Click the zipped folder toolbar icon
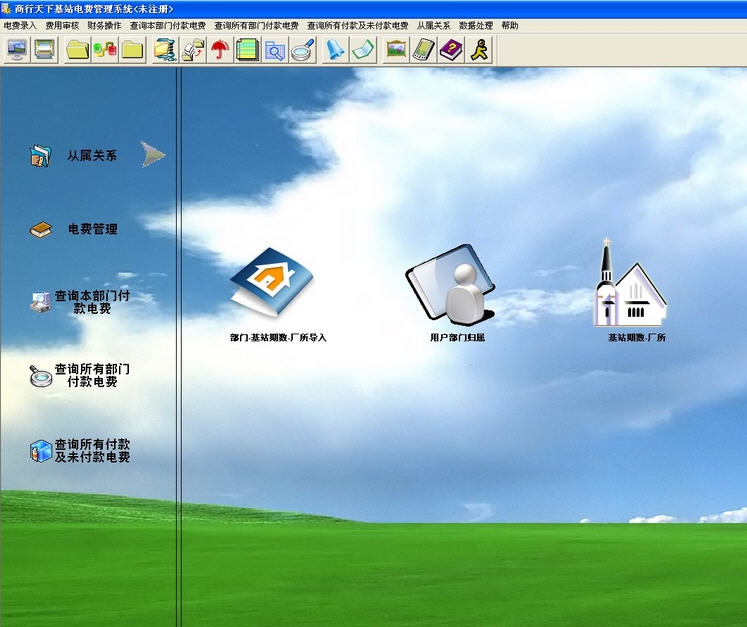The width and height of the screenshot is (747, 627). (165, 50)
